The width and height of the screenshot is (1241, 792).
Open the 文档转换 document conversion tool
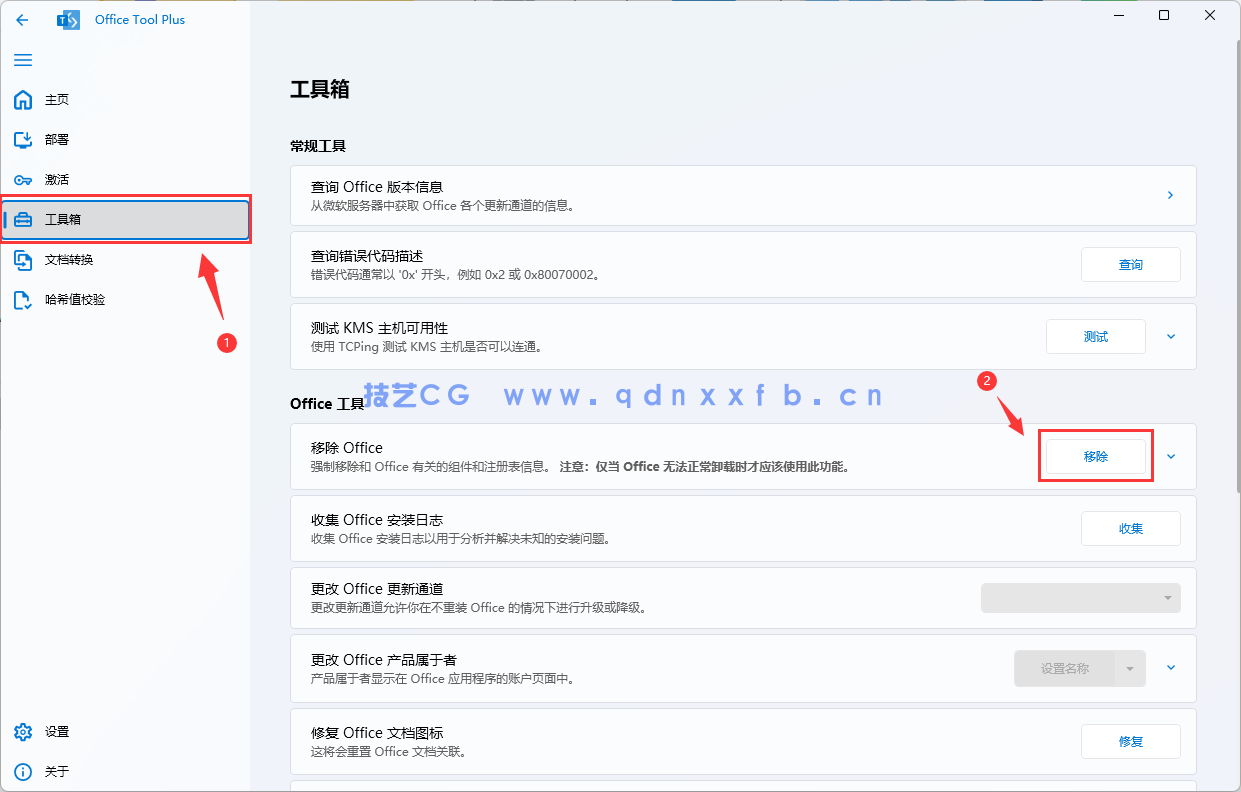[68, 259]
